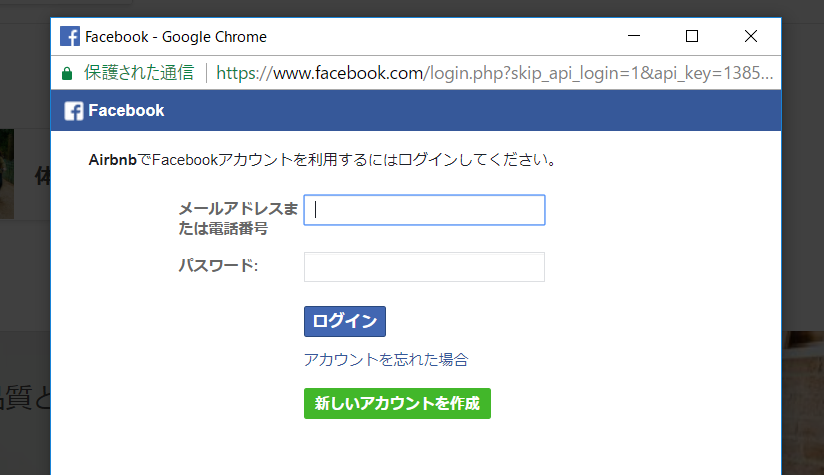Viewport: 824px width, 475px height.
Task: Click the green 新しいアカウントを作成 button
Action: 397,404
